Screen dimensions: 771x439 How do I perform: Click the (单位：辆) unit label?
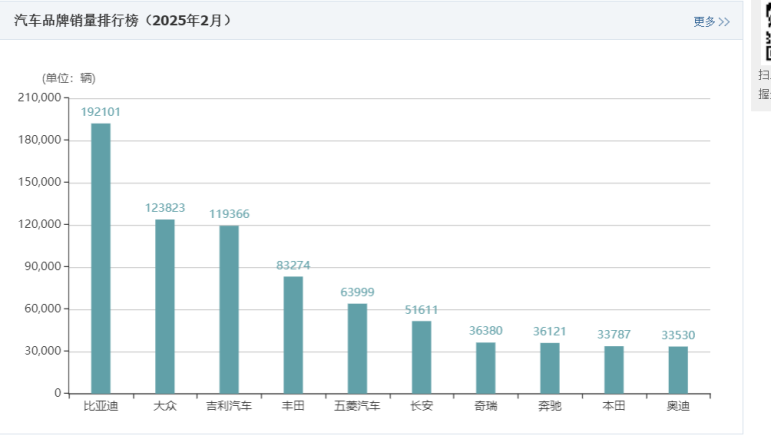pos(69,78)
